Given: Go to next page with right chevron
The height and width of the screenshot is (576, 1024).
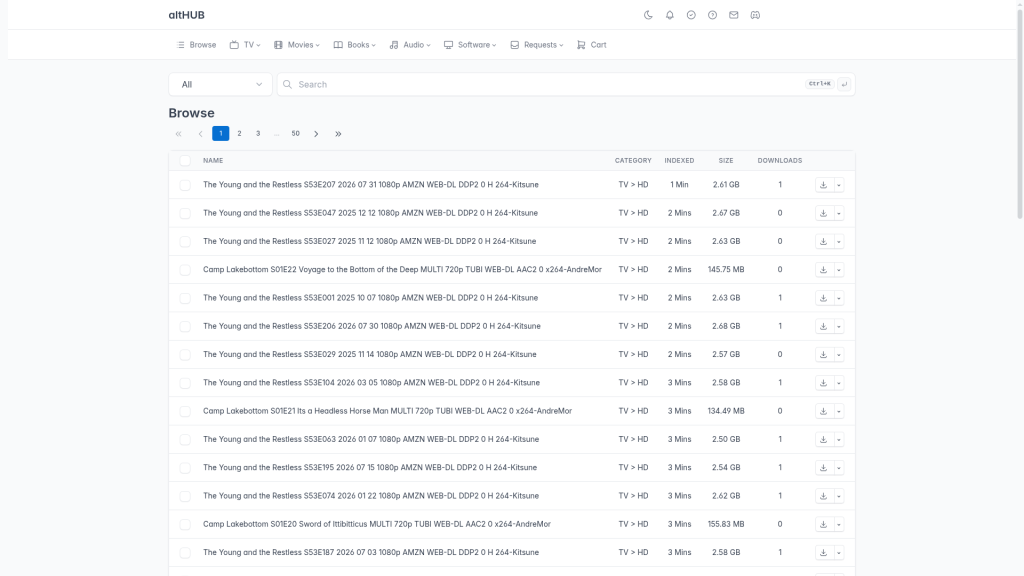Looking at the screenshot, I should [316, 134].
